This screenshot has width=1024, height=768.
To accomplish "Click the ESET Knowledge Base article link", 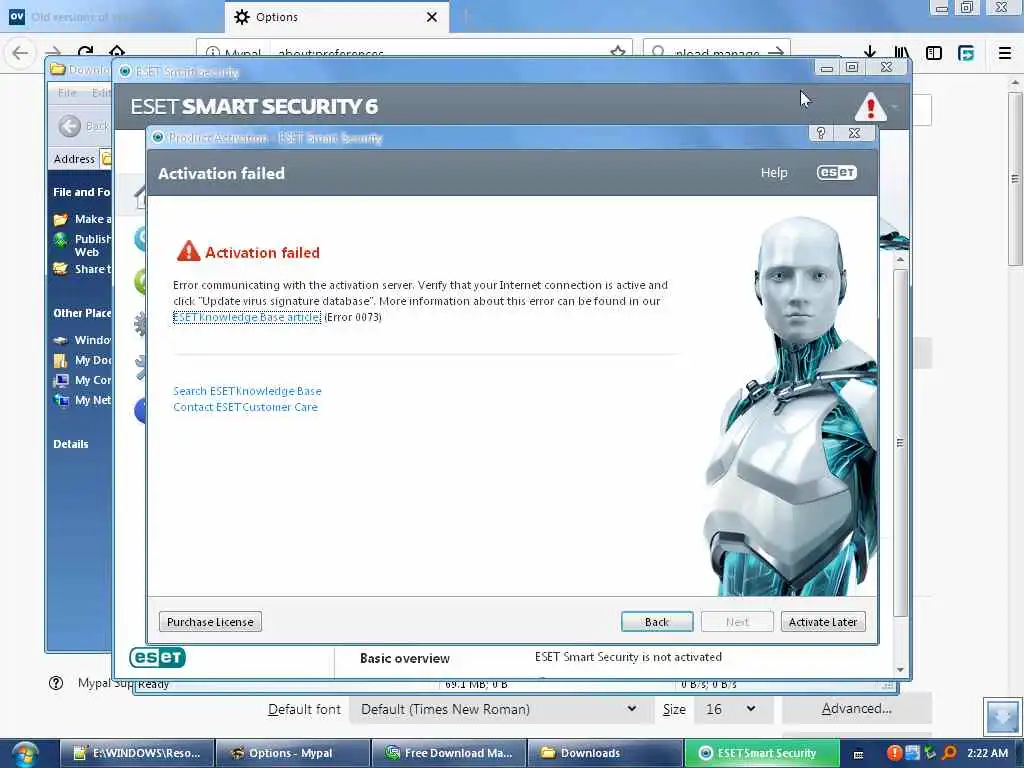I will point(247,317).
